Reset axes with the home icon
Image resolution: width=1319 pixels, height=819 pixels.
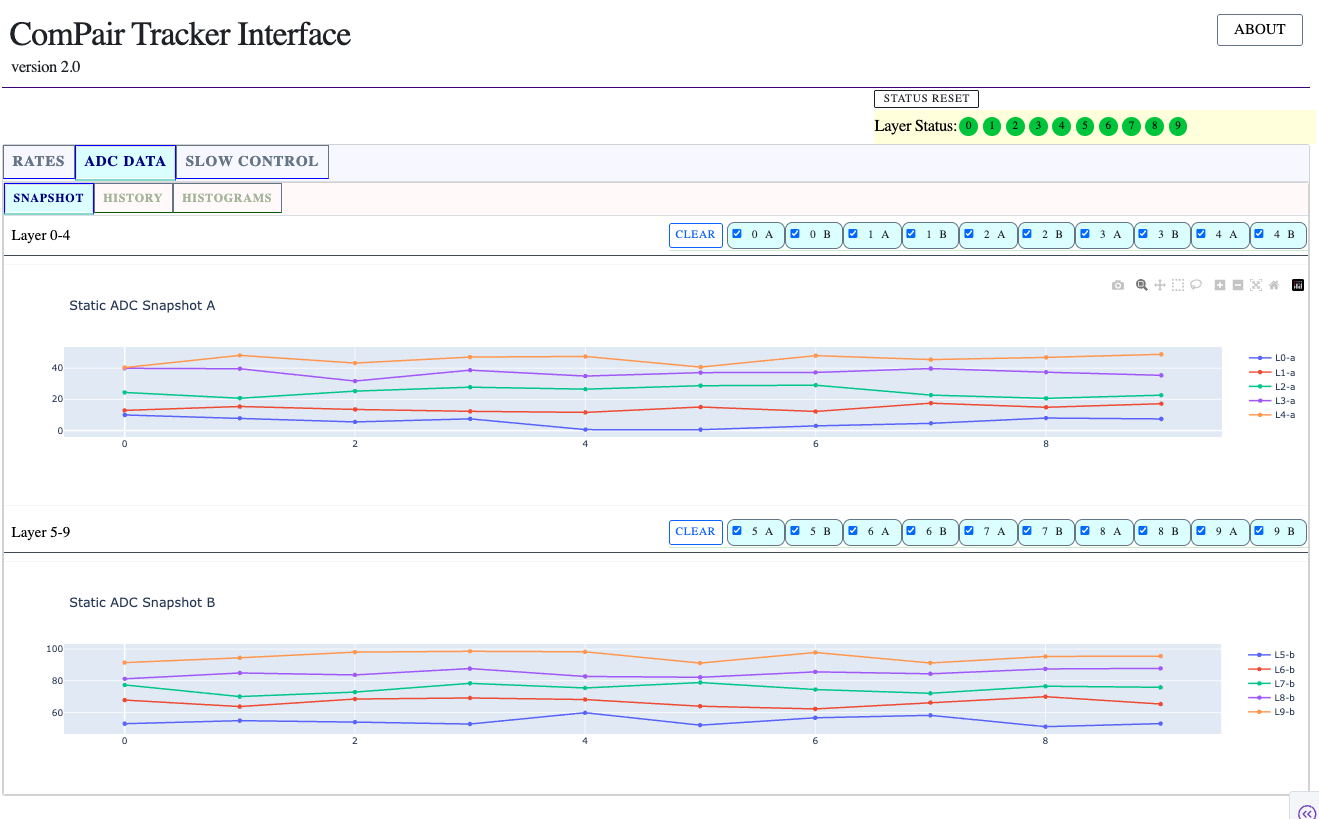pyautogui.click(x=1274, y=286)
